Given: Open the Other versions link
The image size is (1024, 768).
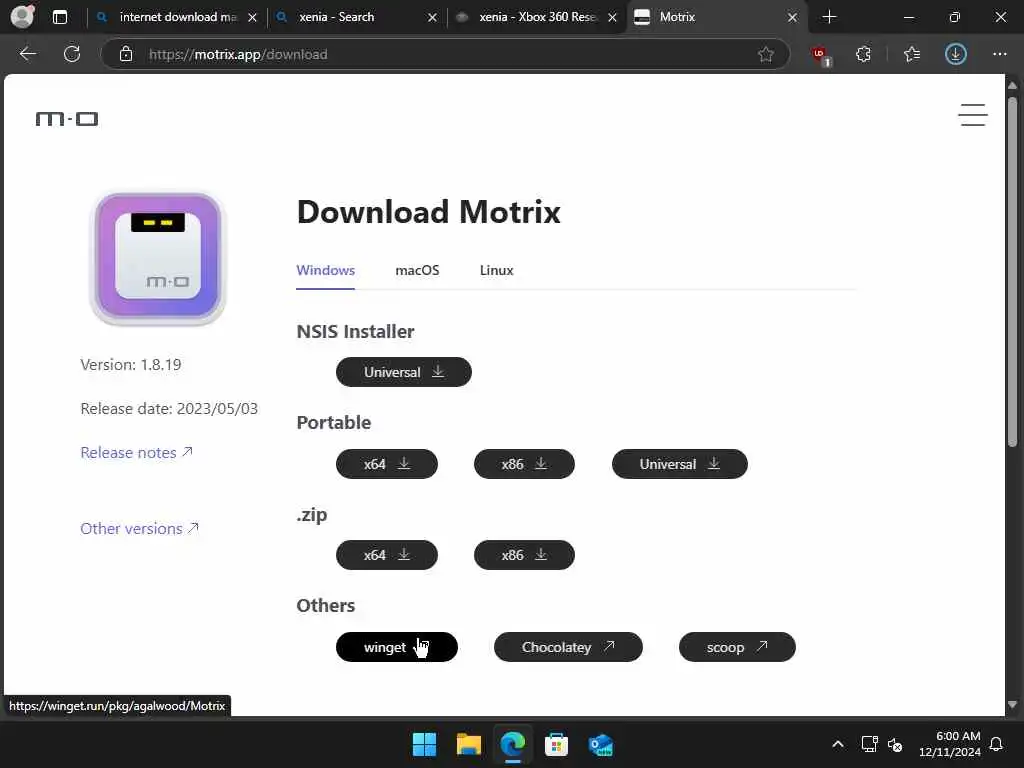Looking at the screenshot, I should coord(139,528).
